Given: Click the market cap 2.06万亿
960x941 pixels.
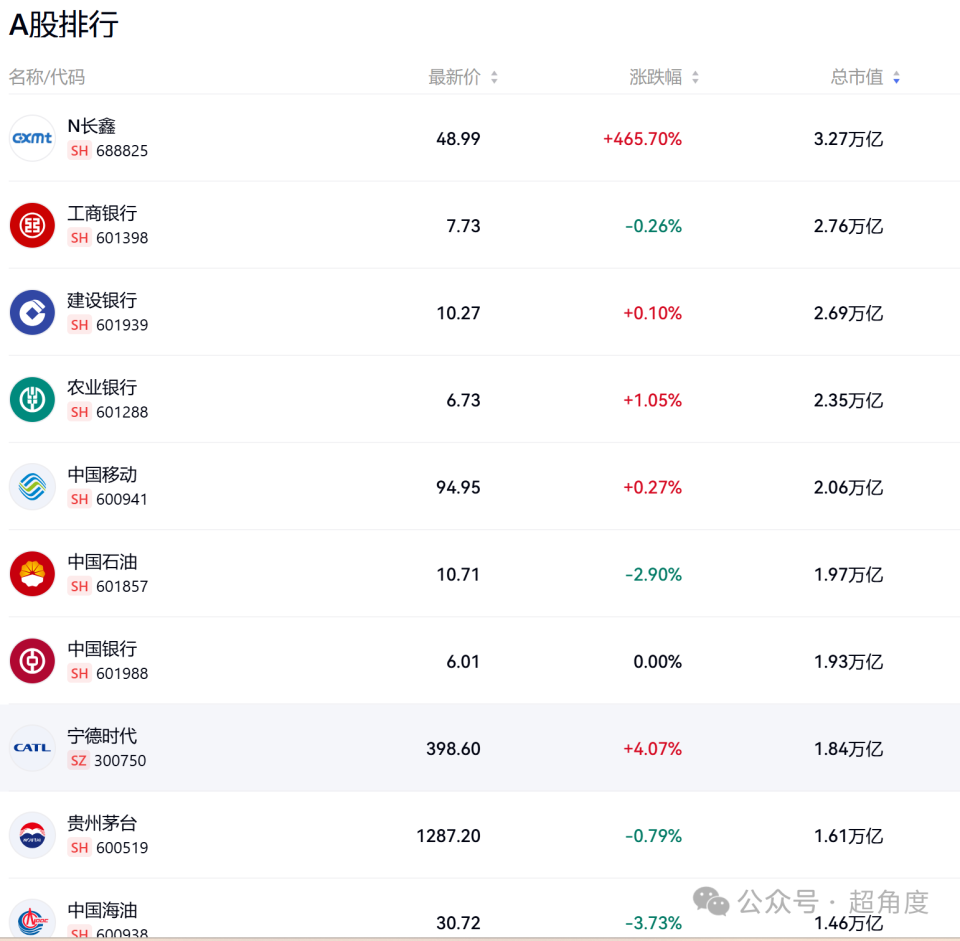Looking at the screenshot, I should click(849, 487).
